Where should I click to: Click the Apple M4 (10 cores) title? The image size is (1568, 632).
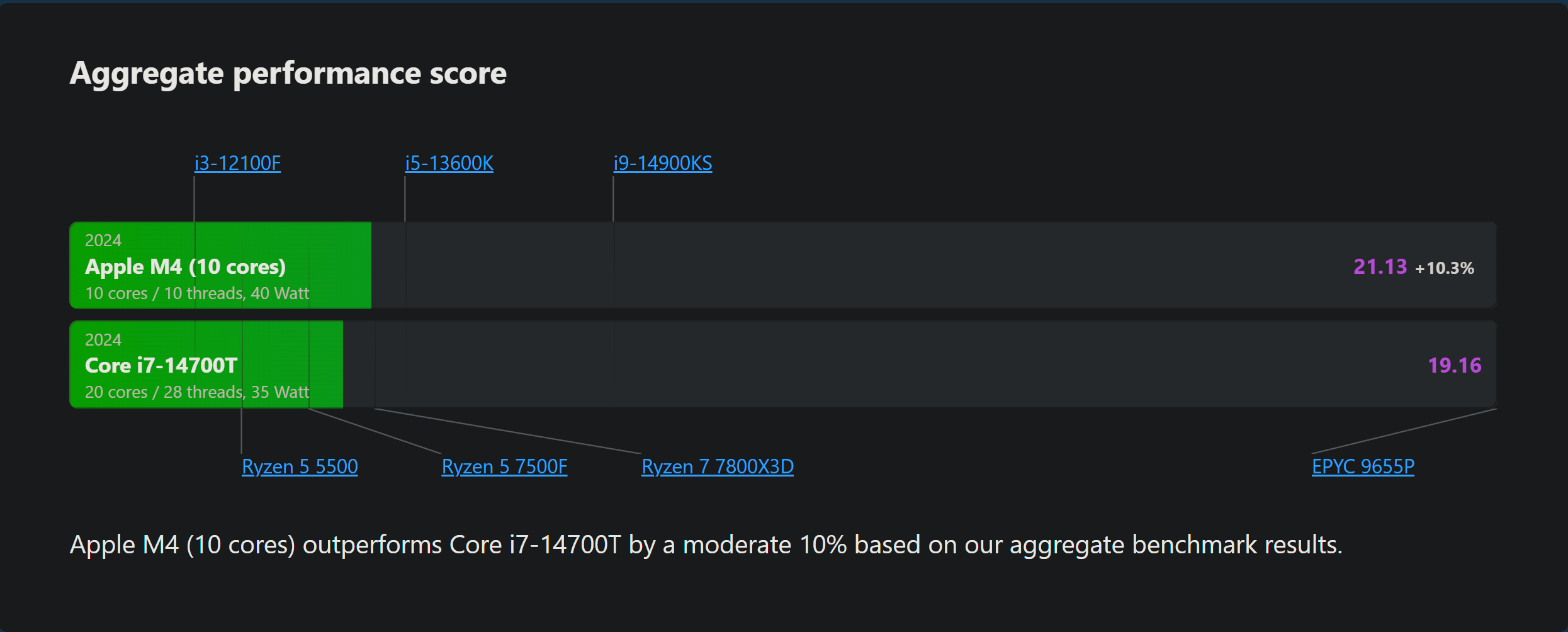pos(185,267)
